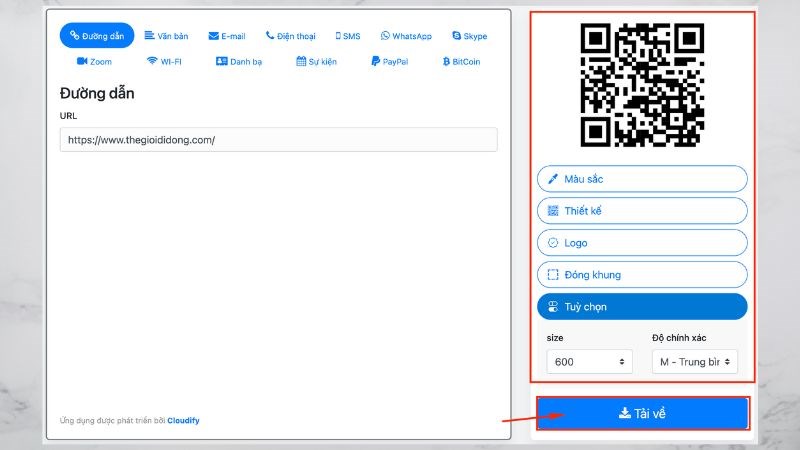Expand the Logo section
Image resolution: width=800 pixels, height=450 pixels.
[x=642, y=243]
